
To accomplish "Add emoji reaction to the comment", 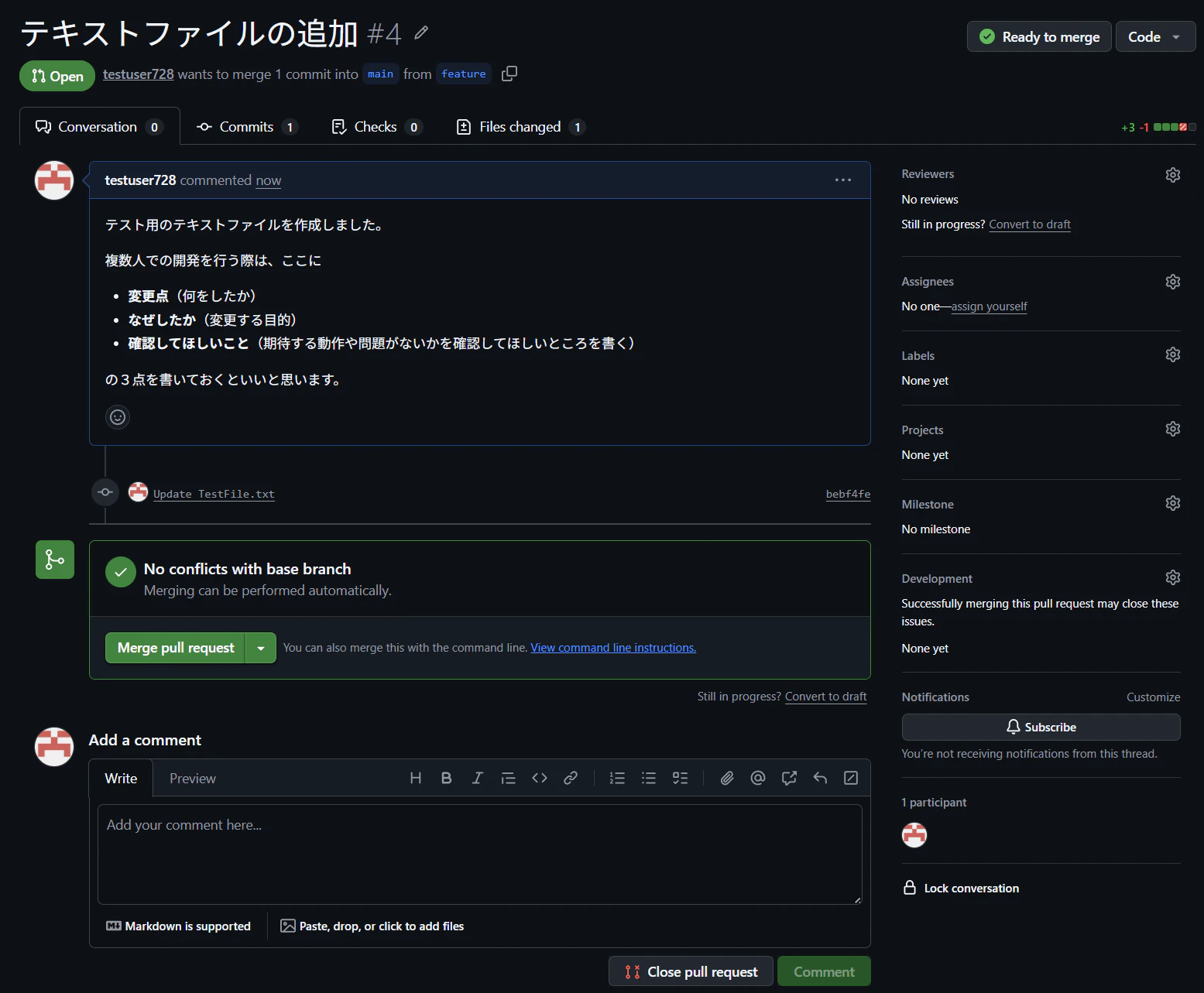I will 118,417.
